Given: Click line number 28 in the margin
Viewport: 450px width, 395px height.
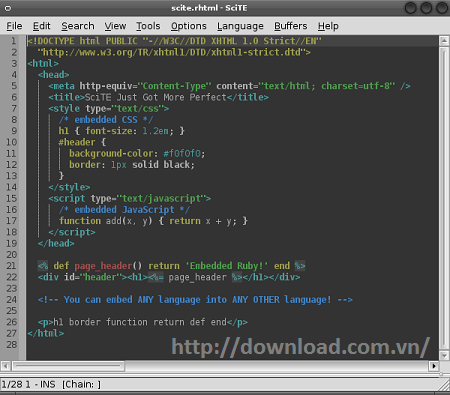Looking at the screenshot, I should [x=11, y=345].
